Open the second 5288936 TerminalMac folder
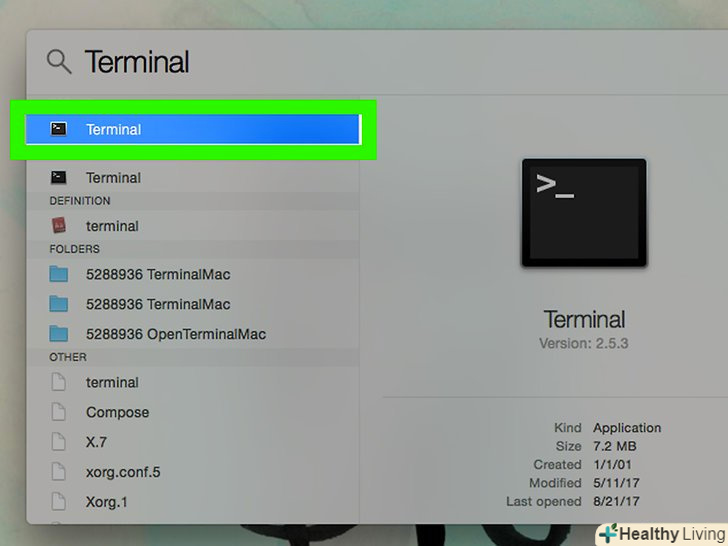 click(x=193, y=304)
